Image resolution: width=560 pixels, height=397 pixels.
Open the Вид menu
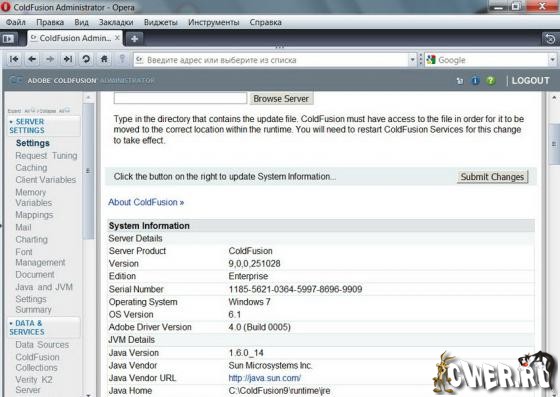[x=81, y=22]
